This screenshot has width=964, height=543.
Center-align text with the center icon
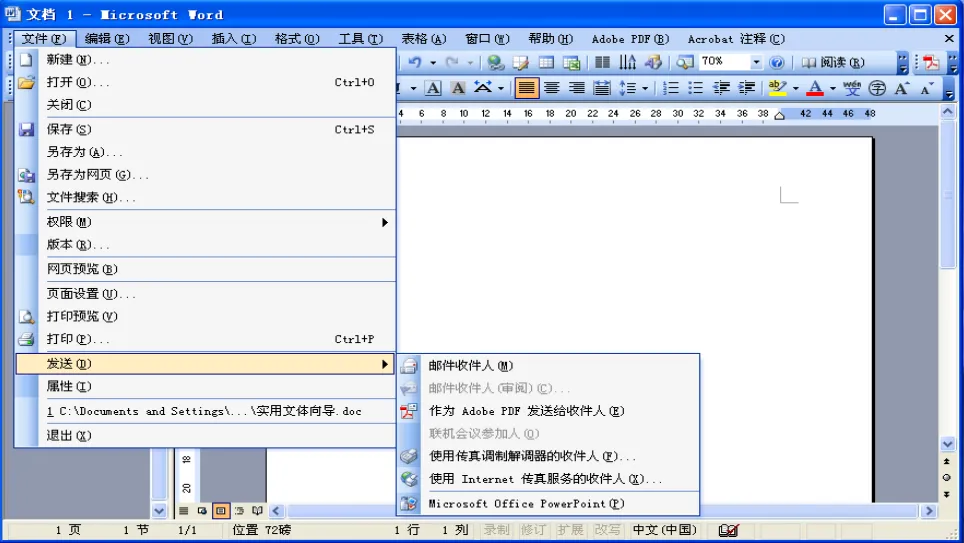551,88
